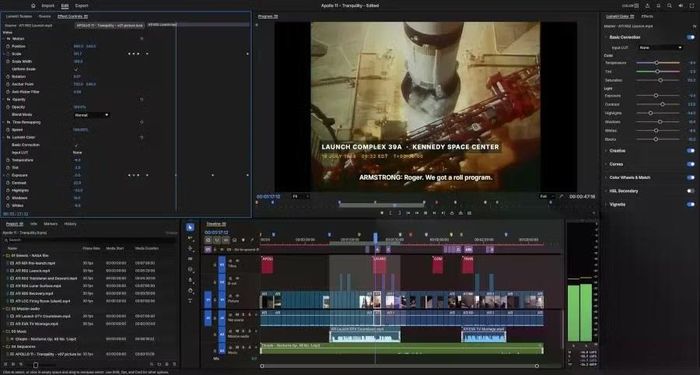
Task: Switch to the Import tab
Action: [48, 6]
